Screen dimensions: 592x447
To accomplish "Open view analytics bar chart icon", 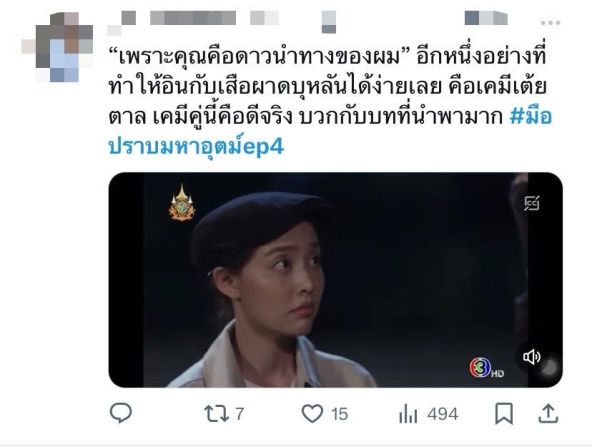I will [408, 414].
